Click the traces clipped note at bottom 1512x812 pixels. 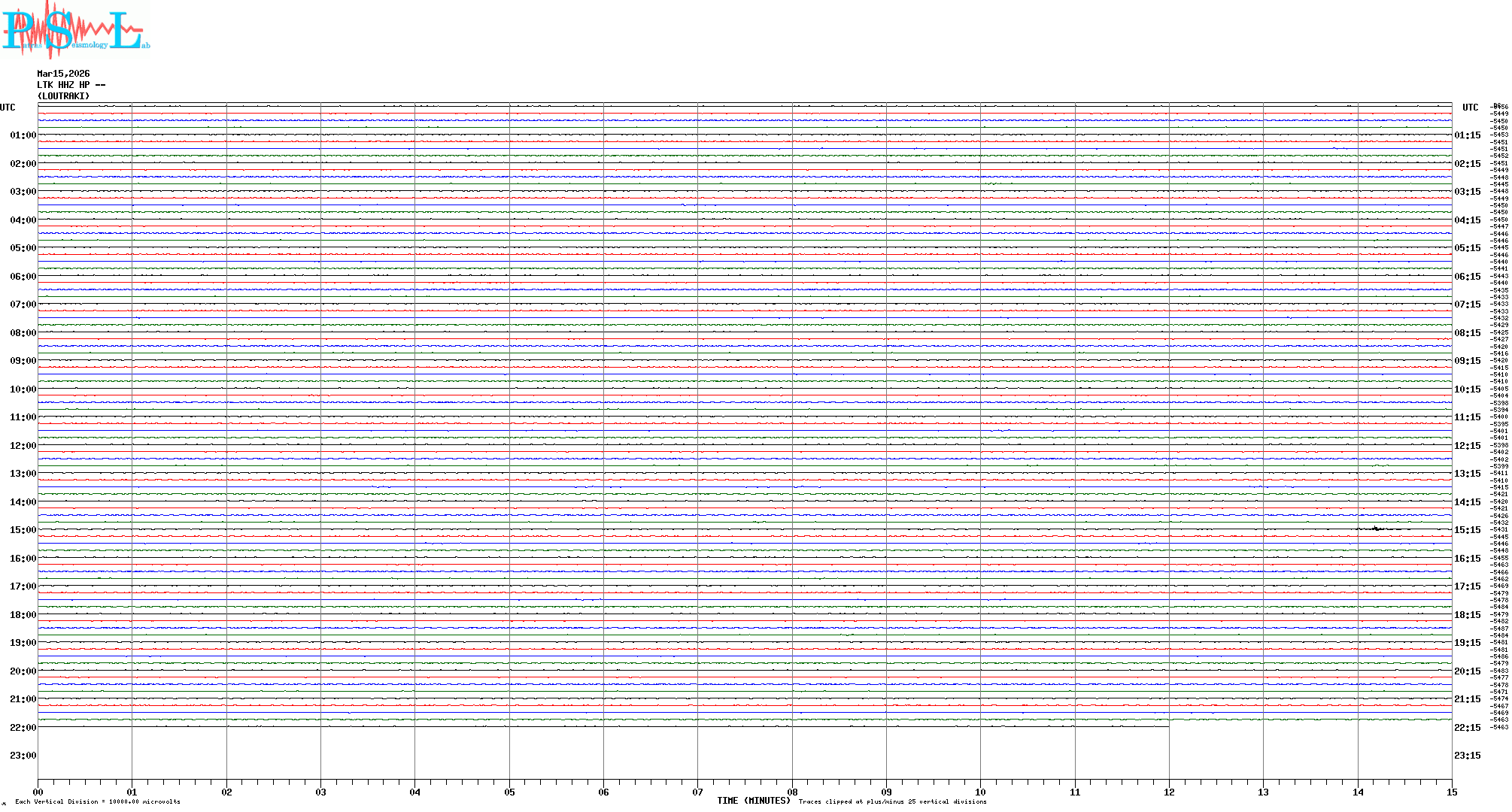coord(892,801)
